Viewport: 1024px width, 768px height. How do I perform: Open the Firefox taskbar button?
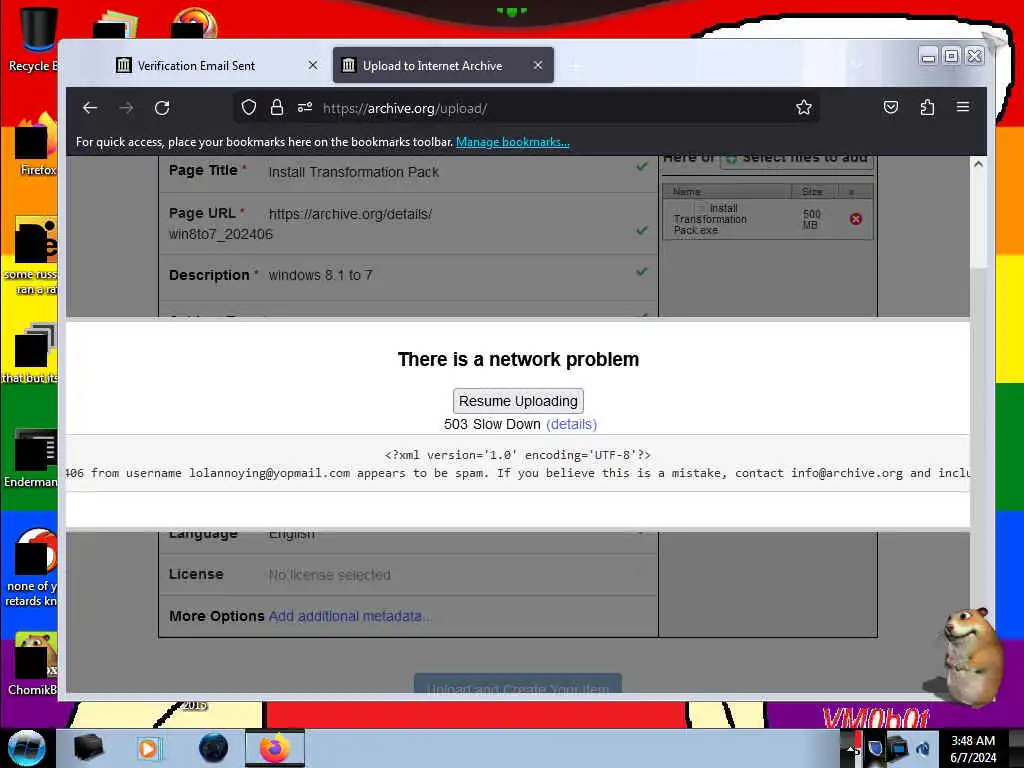pos(274,748)
